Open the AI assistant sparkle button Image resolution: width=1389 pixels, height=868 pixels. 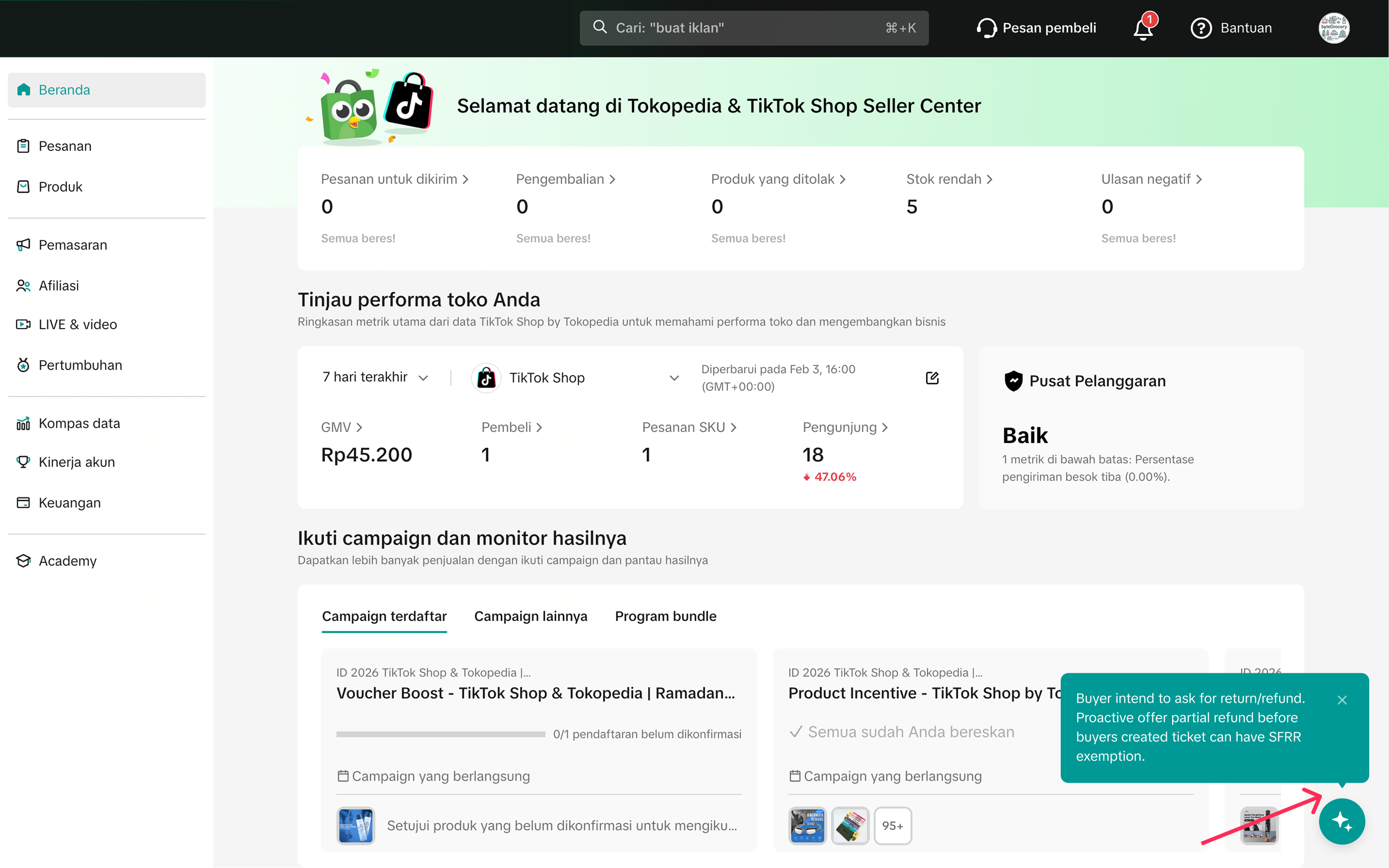1341,822
